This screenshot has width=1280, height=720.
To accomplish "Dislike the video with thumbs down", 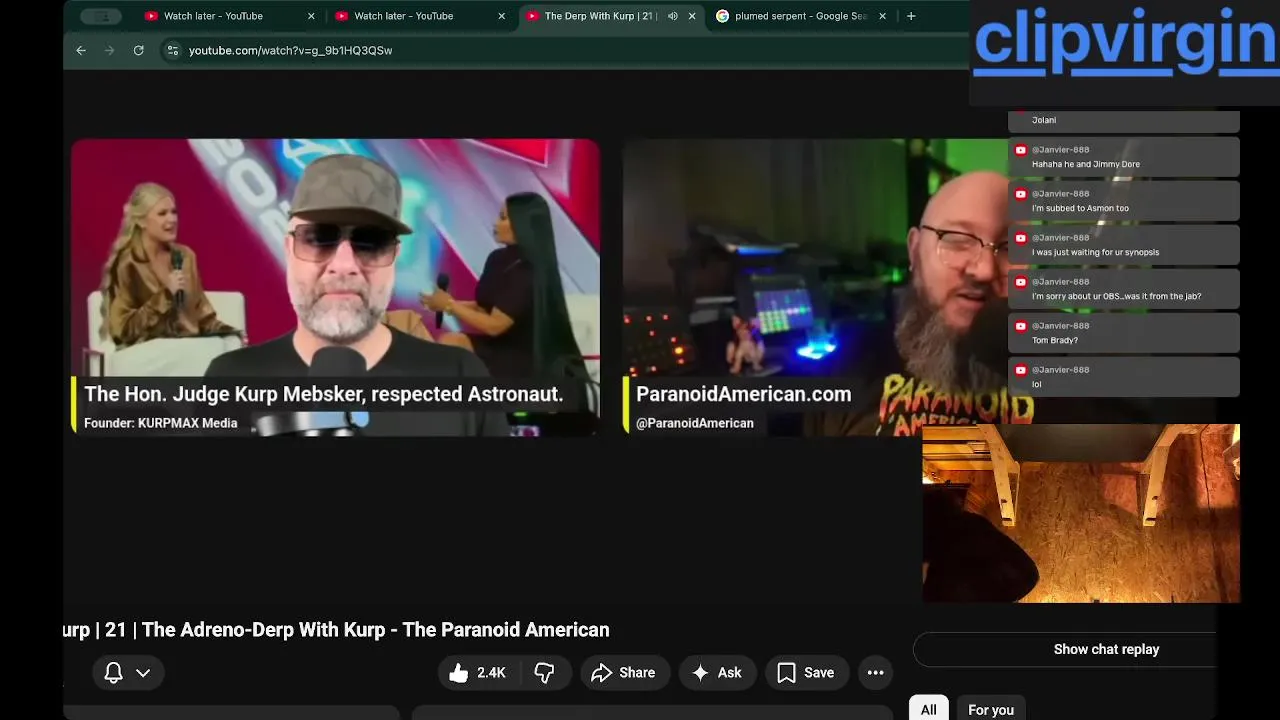I will click(544, 673).
